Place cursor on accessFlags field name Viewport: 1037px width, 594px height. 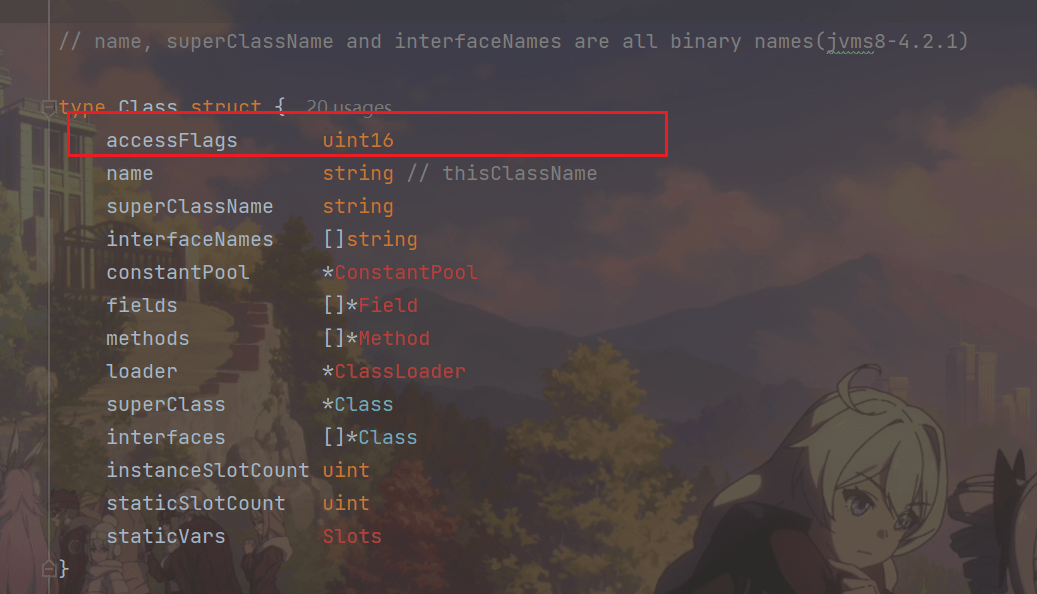coord(172,140)
